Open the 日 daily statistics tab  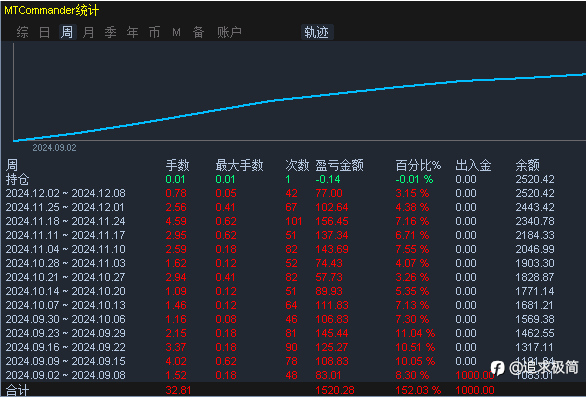tap(44, 32)
